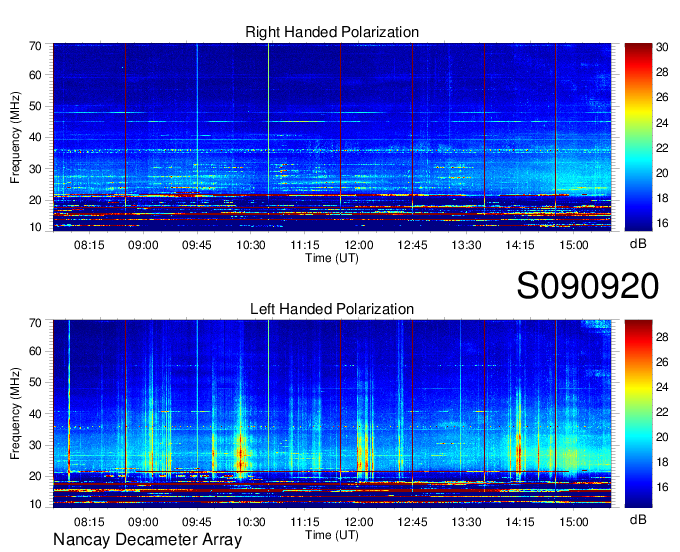Click the 15:00 tick under Right Handed plot

(574, 245)
